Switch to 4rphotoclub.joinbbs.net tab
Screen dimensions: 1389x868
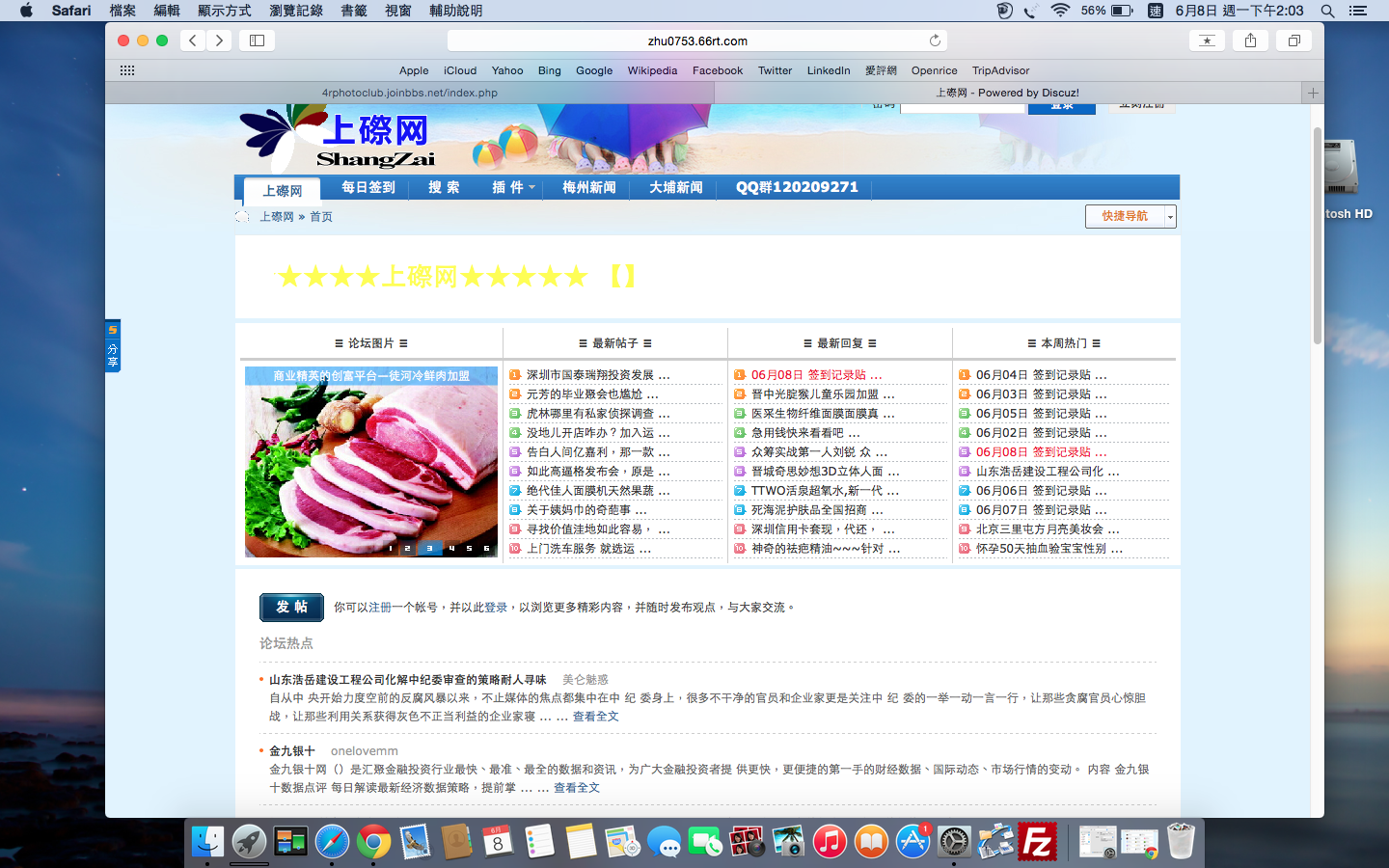[x=410, y=93]
